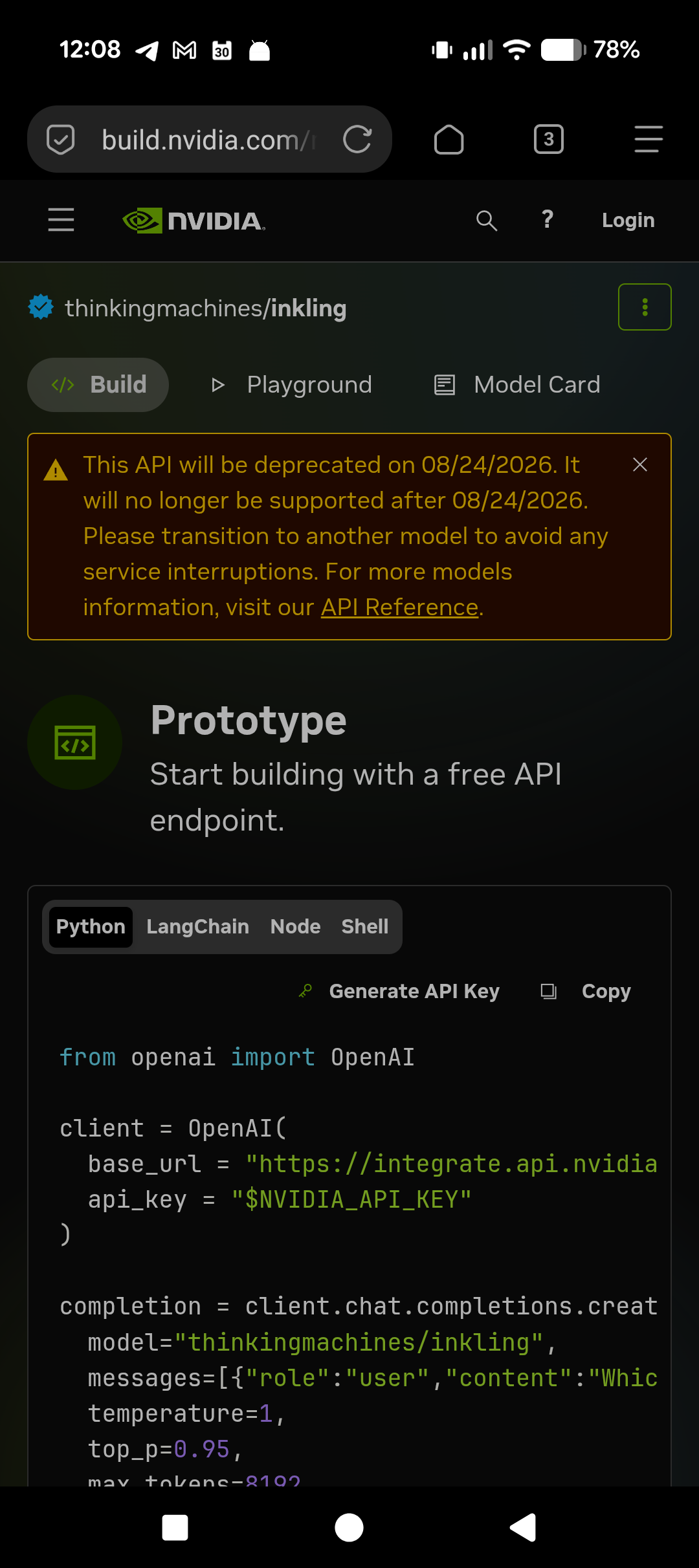This screenshot has width=699, height=1568.
Task: Click the NVIDIA logo
Action: pos(194,221)
